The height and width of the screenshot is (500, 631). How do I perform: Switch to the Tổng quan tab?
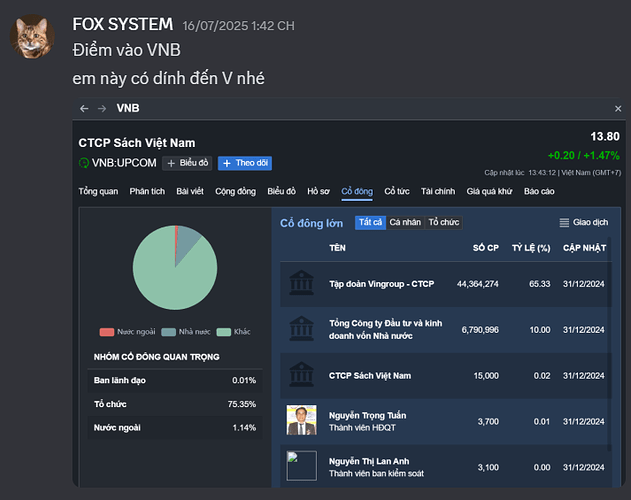click(x=98, y=191)
